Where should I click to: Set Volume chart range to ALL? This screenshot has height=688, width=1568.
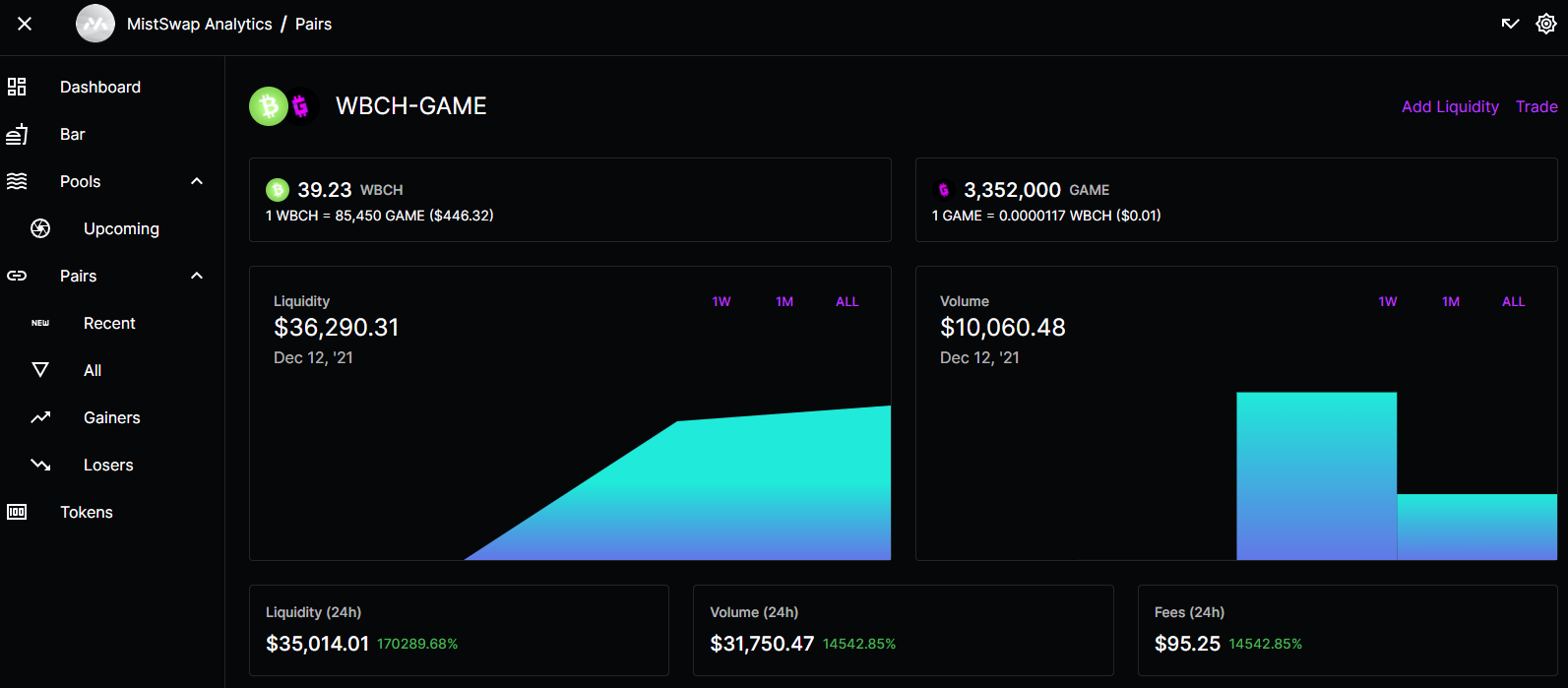pyautogui.click(x=1514, y=302)
